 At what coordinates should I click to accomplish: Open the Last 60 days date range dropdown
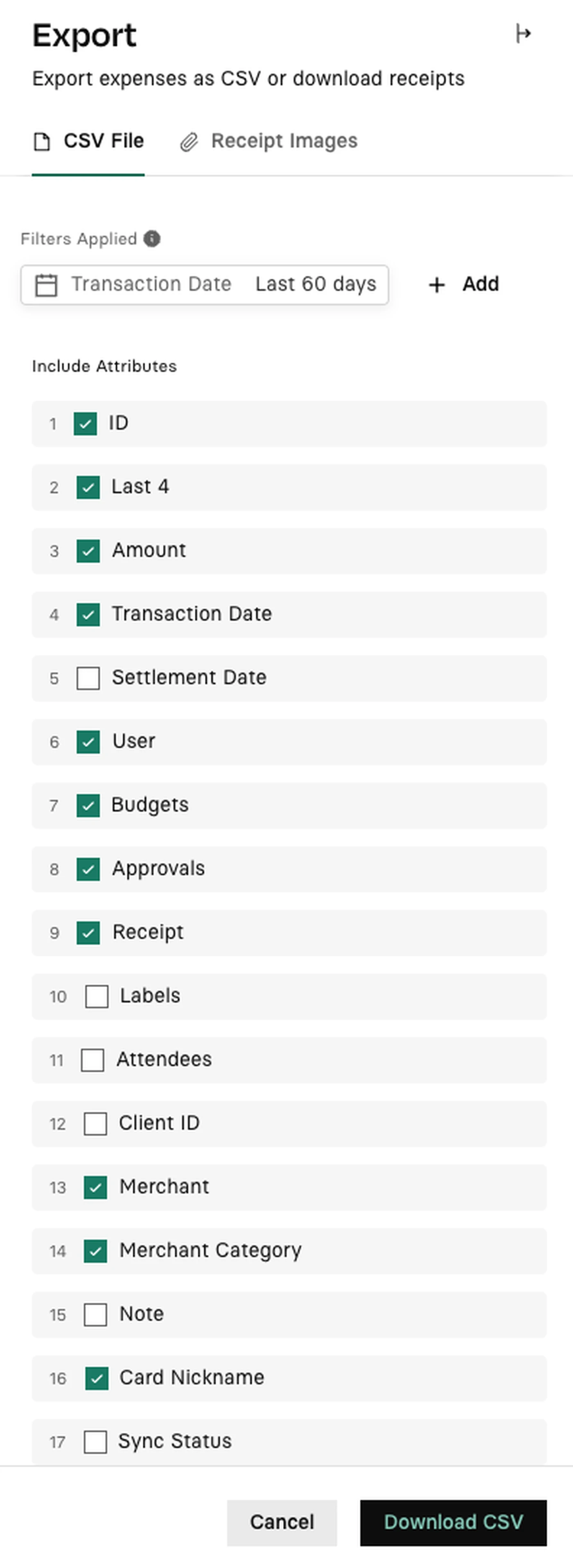coord(316,284)
